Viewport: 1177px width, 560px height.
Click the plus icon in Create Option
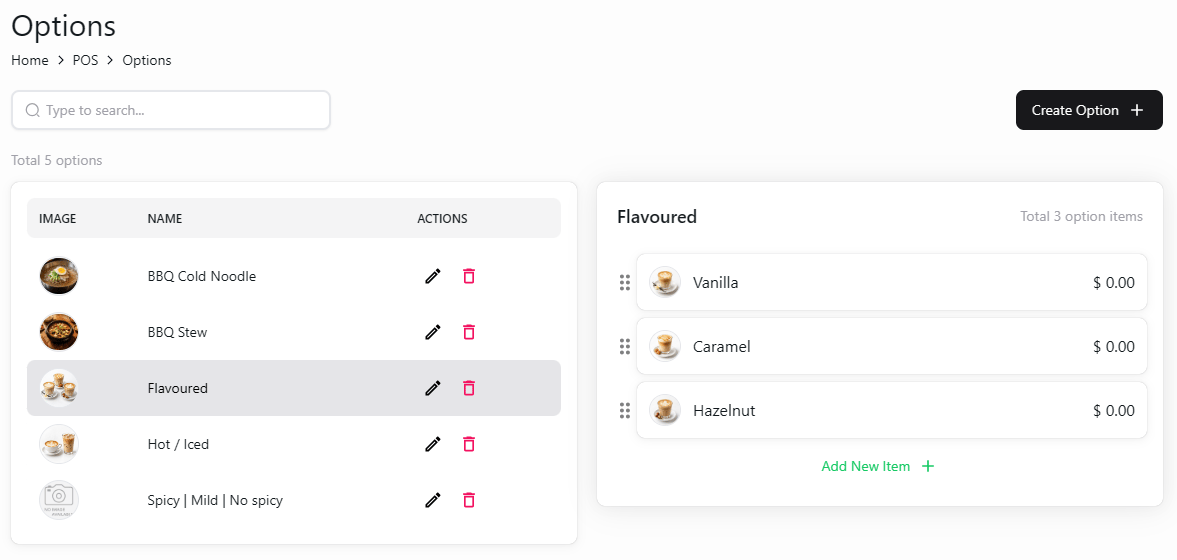[1137, 110]
